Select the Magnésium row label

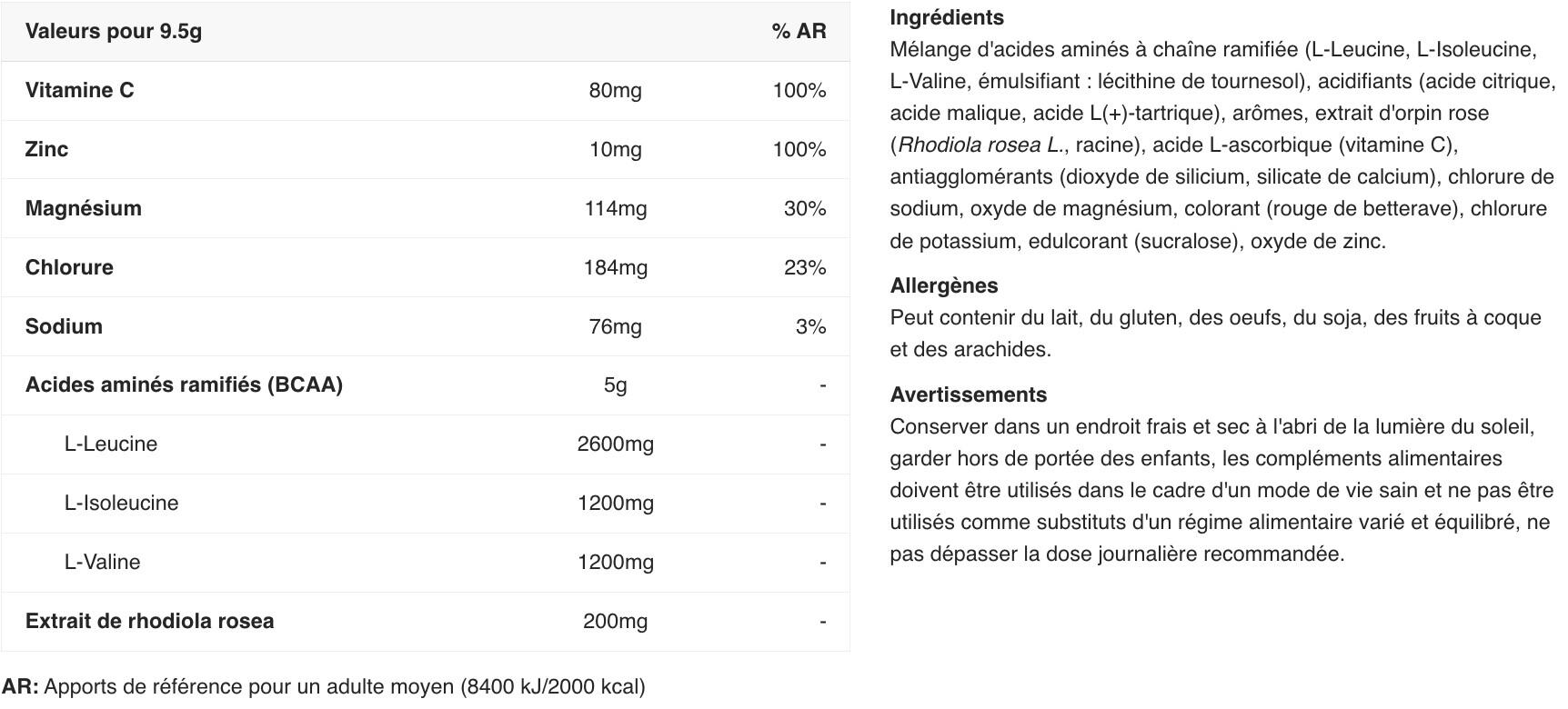(x=84, y=208)
